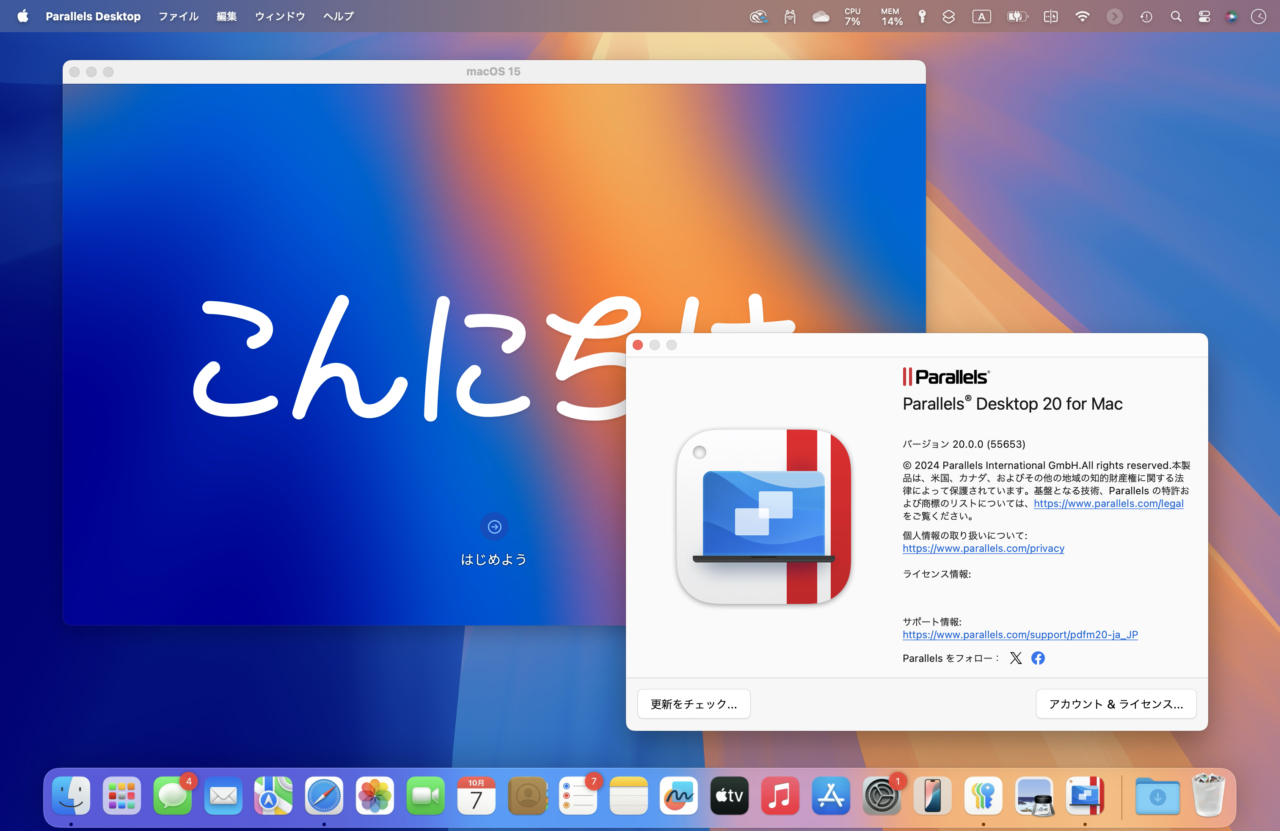Screen dimensions: 1280x831
Task: Open the Downloads folder stack
Action: click(1157, 796)
